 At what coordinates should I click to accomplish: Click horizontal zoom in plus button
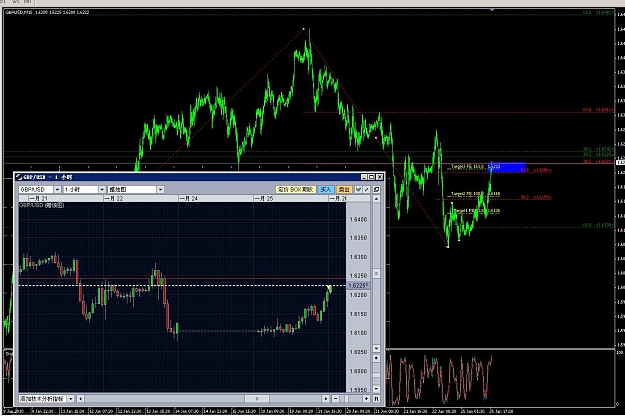(x=366, y=398)
